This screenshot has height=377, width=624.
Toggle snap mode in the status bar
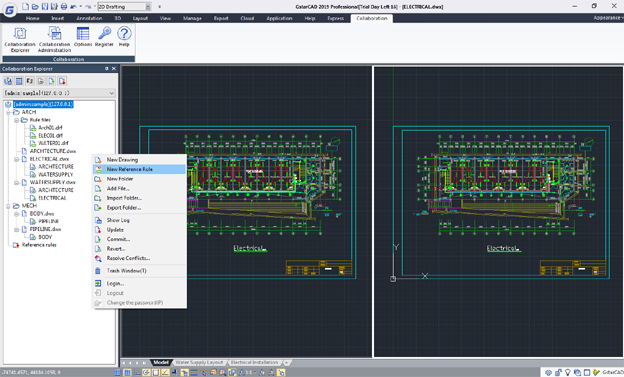pos(118,373)
